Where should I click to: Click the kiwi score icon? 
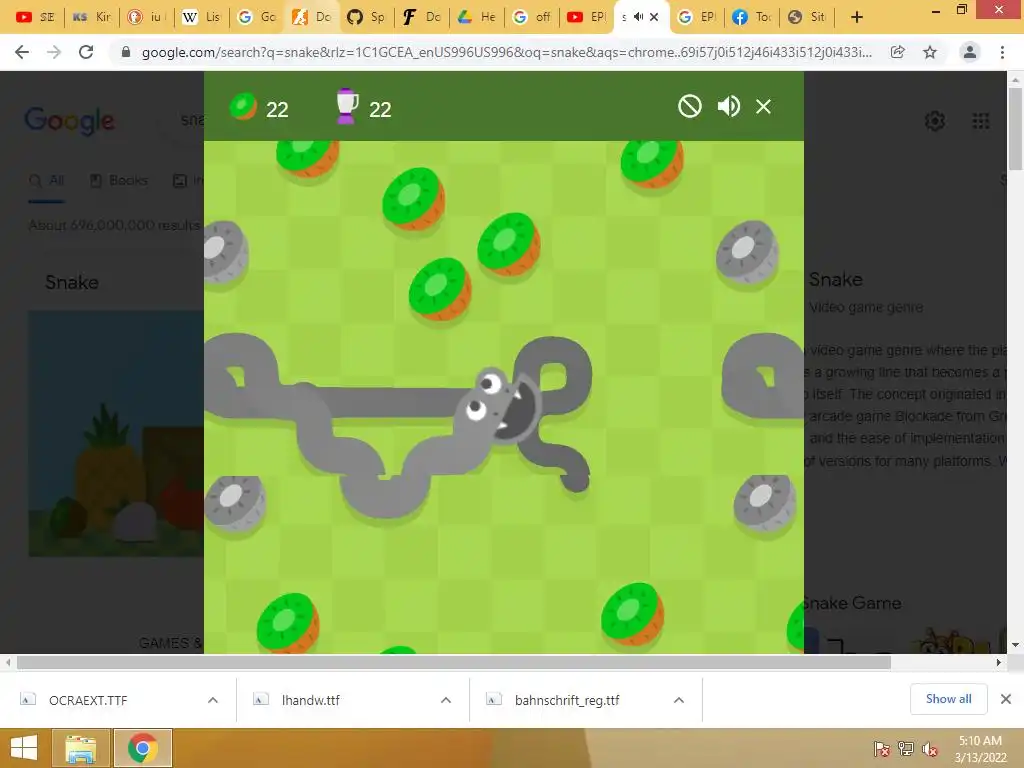(244, 106)
